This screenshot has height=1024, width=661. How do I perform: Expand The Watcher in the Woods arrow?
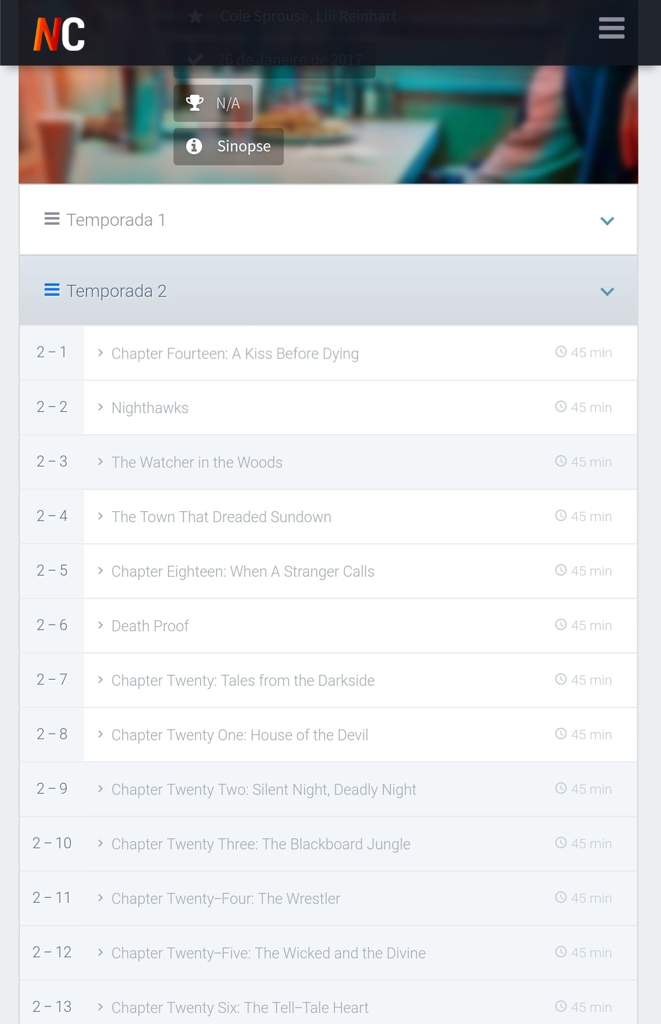click(x=101, y=462)
